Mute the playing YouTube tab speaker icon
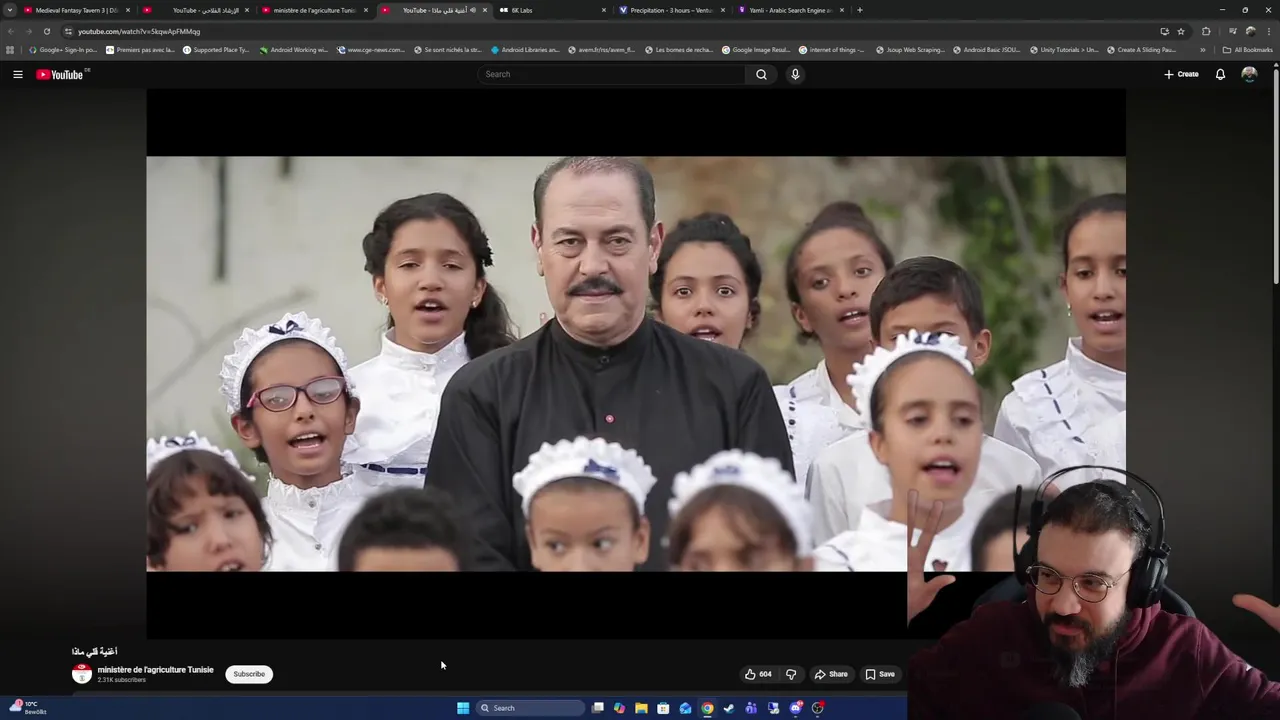The image size is (1280, 720). point(473,10)
